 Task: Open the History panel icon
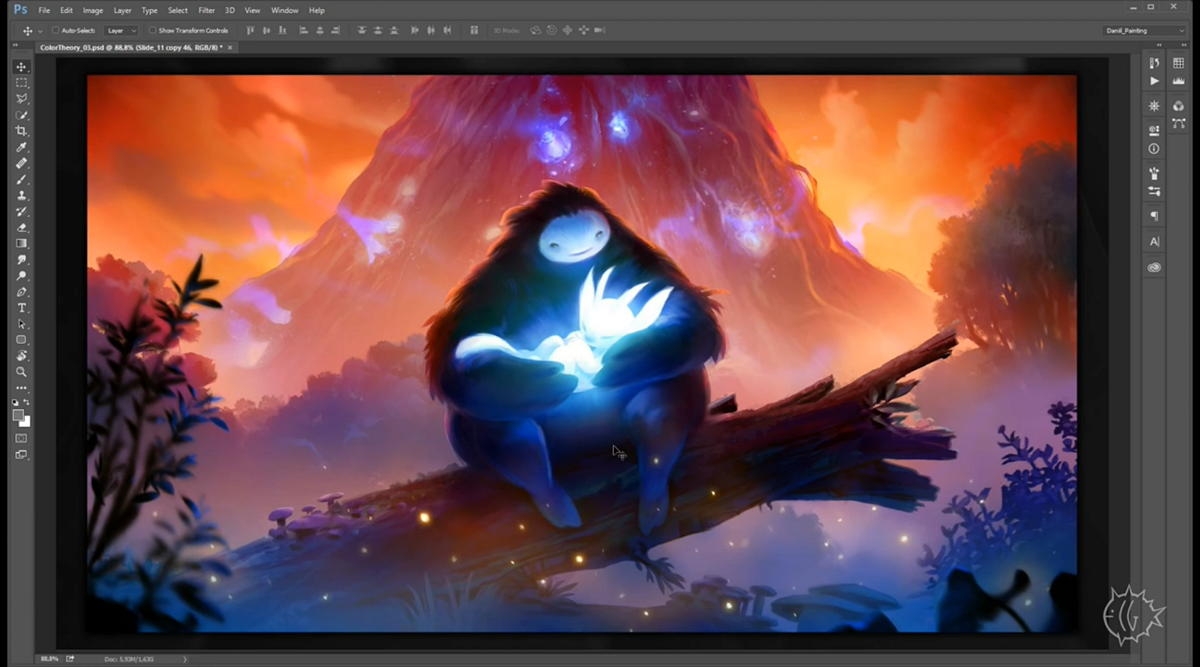(x=1154, y=63)
